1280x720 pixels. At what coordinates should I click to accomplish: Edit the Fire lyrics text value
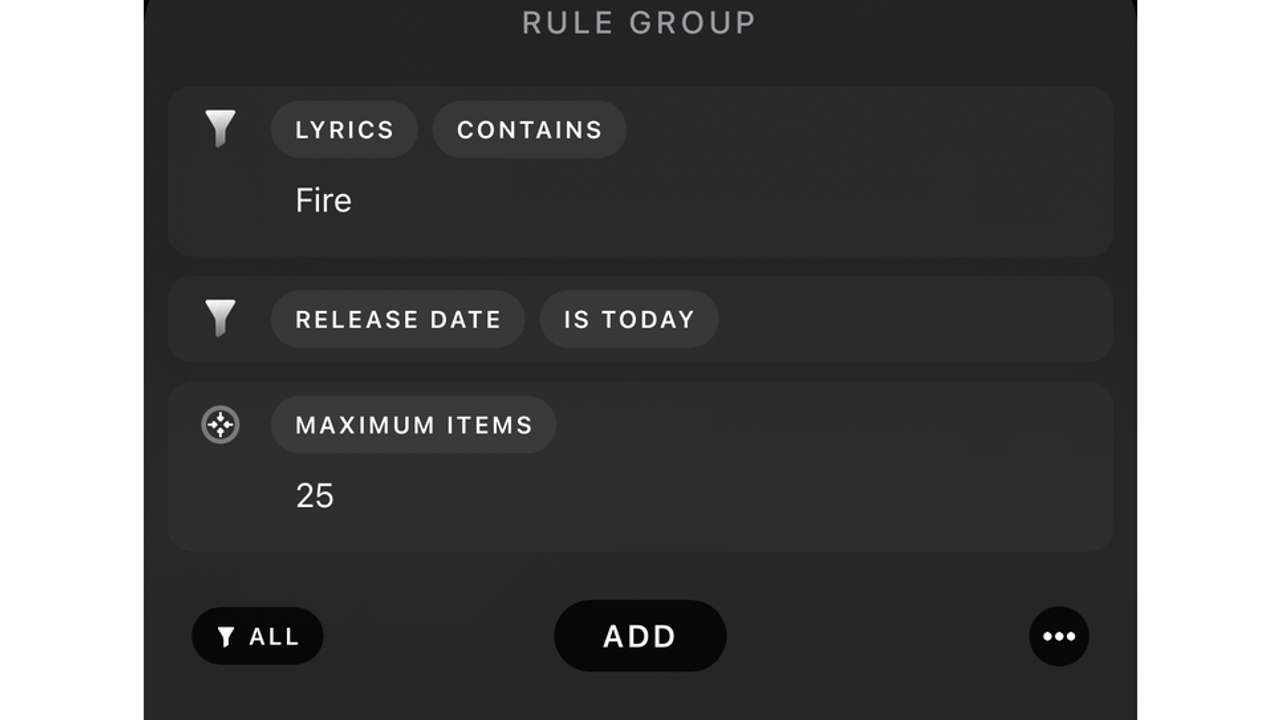(x=323, y=200)
